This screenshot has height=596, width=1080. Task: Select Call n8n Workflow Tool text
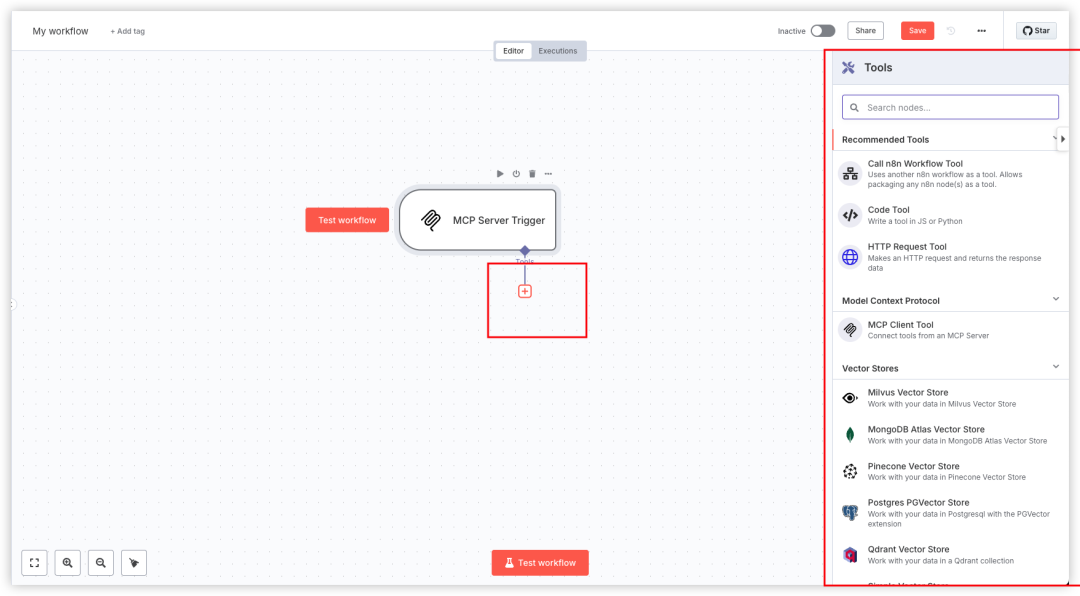(915, 164)
